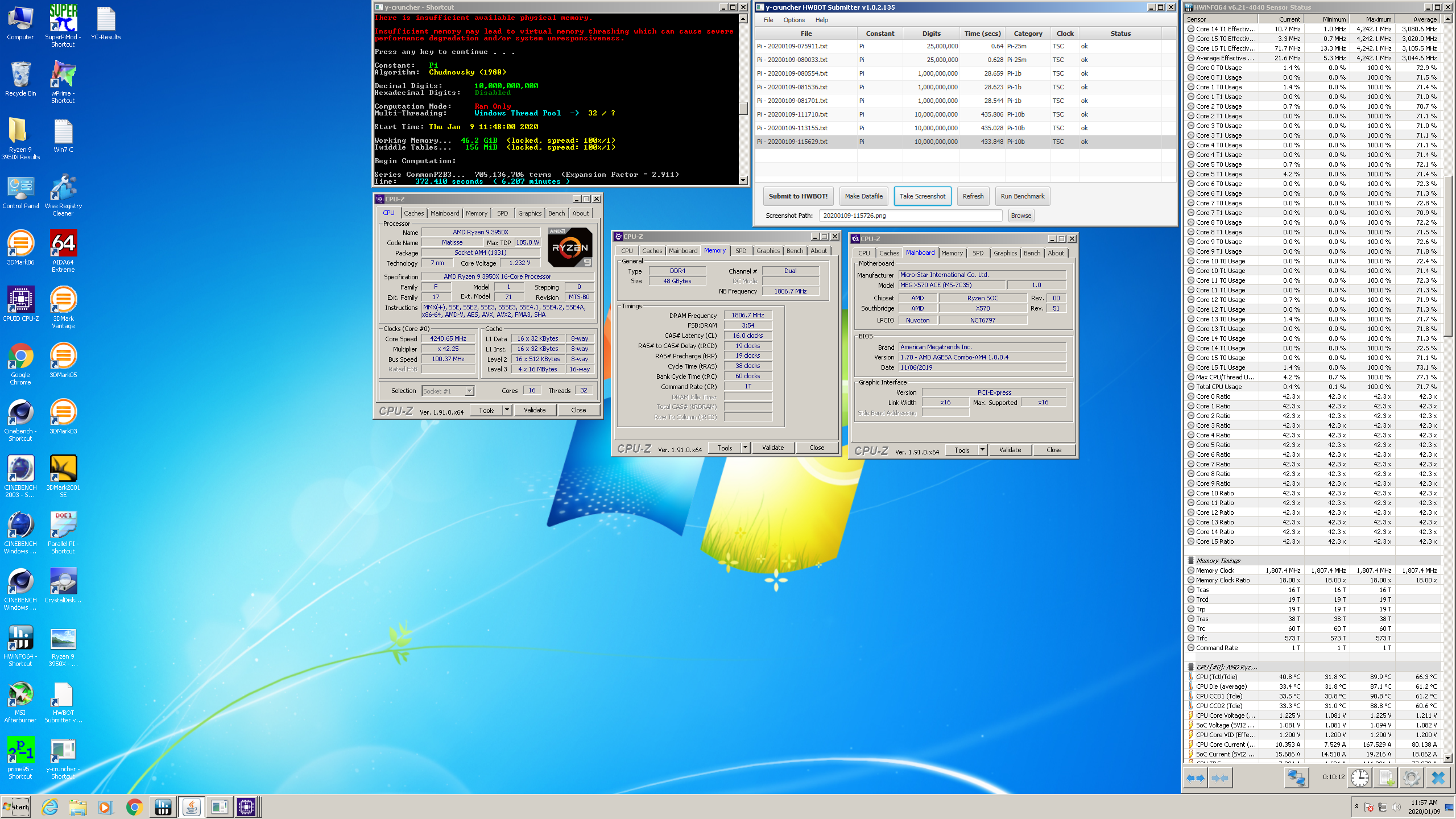
Task: Open Recycle Bin on desktop
Action: click(20, 79)
